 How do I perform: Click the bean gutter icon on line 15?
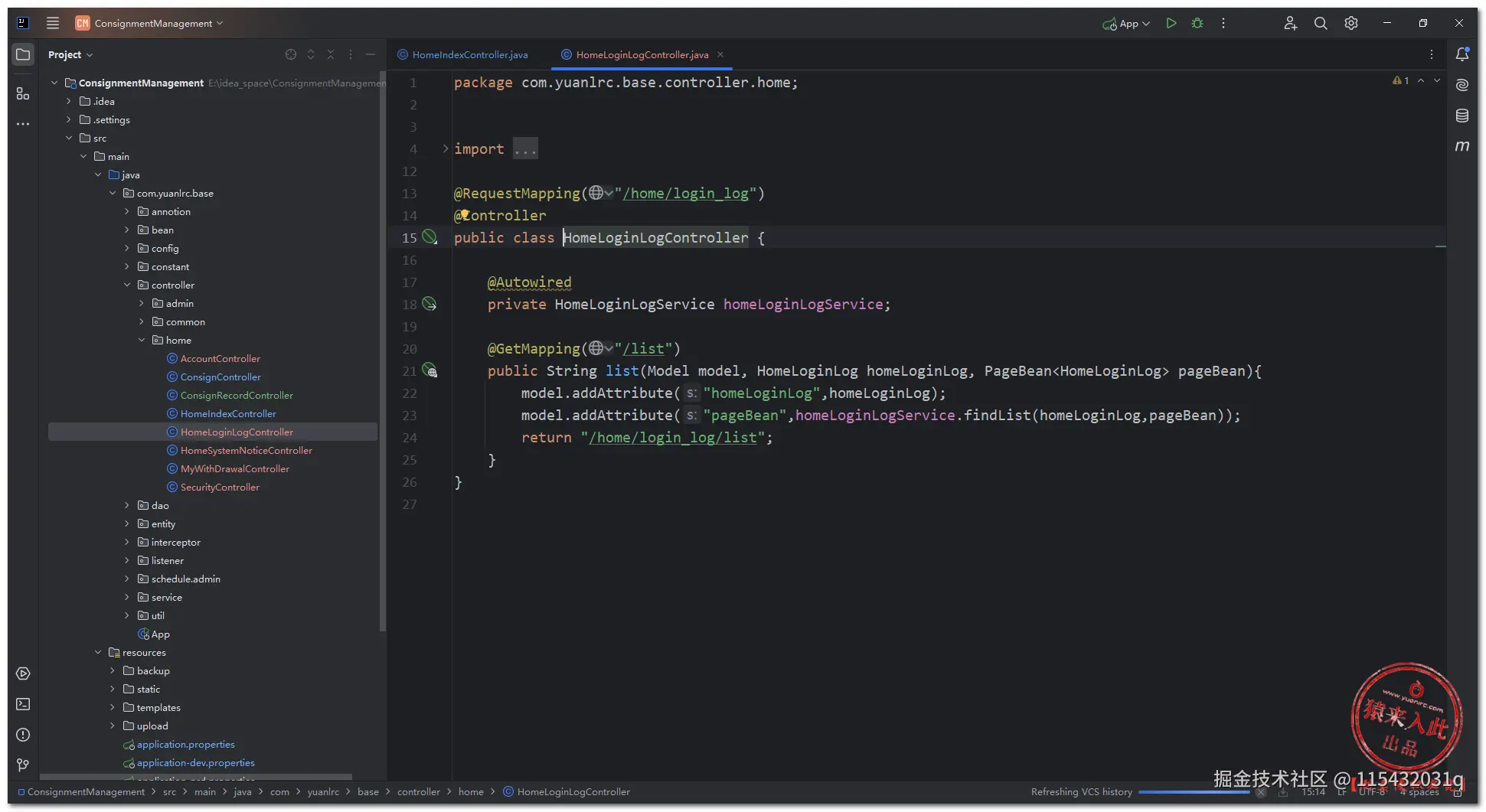(429, 237)
